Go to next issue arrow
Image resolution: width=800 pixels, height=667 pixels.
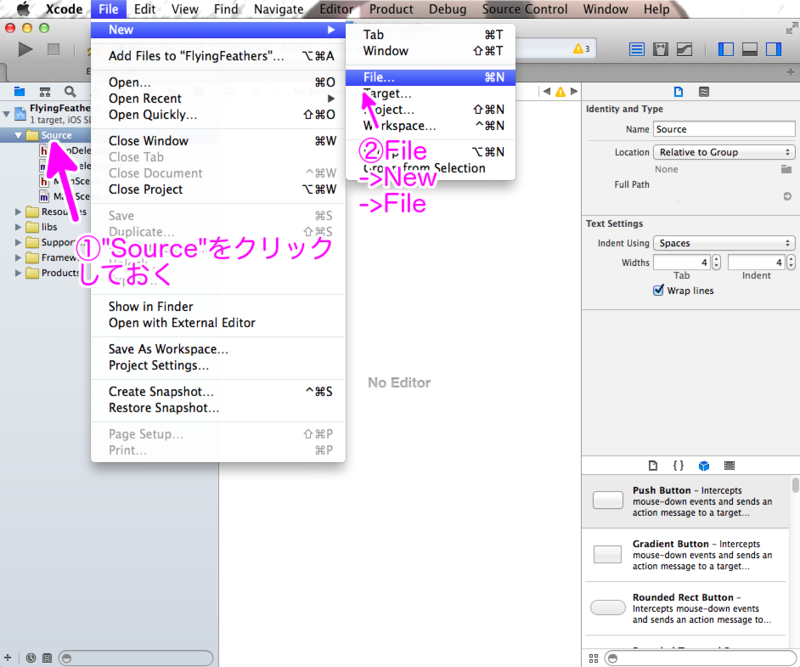pyautogui.click(x=574, y=91)
